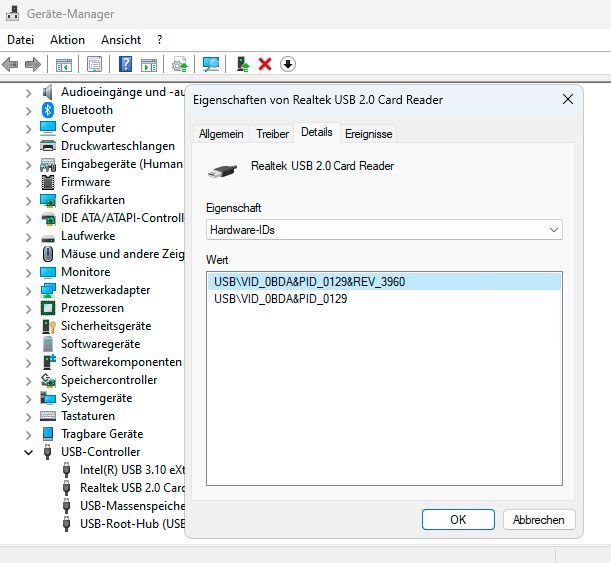Click Scan for hardware changes monitor icon

[x=211, y=64]
